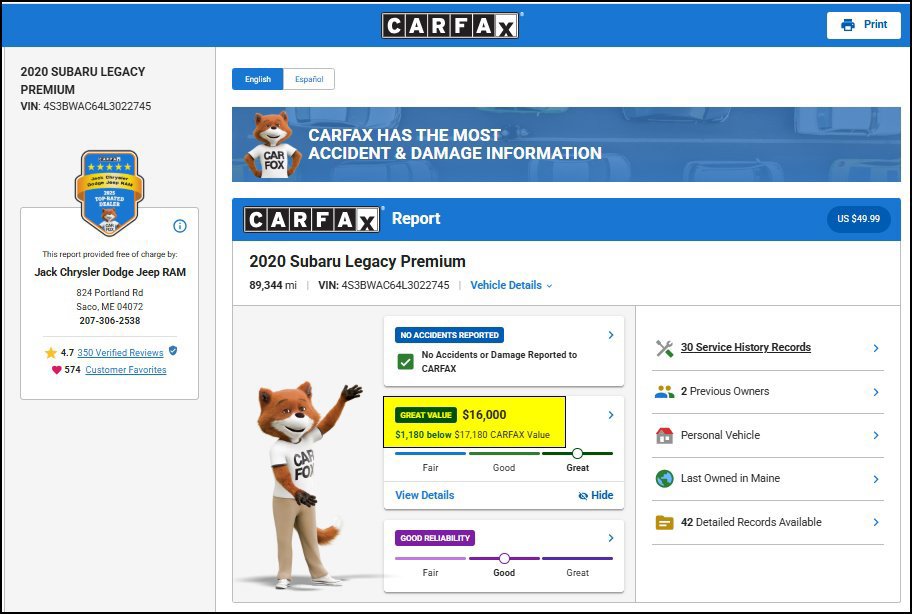Click the globe icon for Last Owned
The image size is (912, 614).
point(664,479)
